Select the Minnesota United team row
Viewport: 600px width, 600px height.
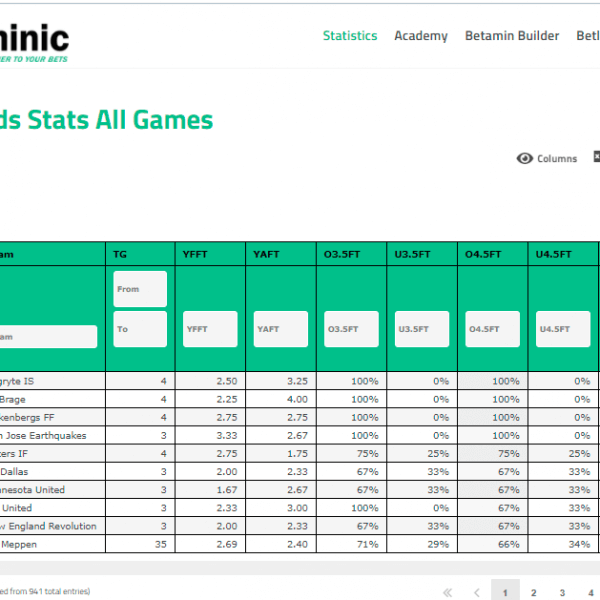pos(299,490)
